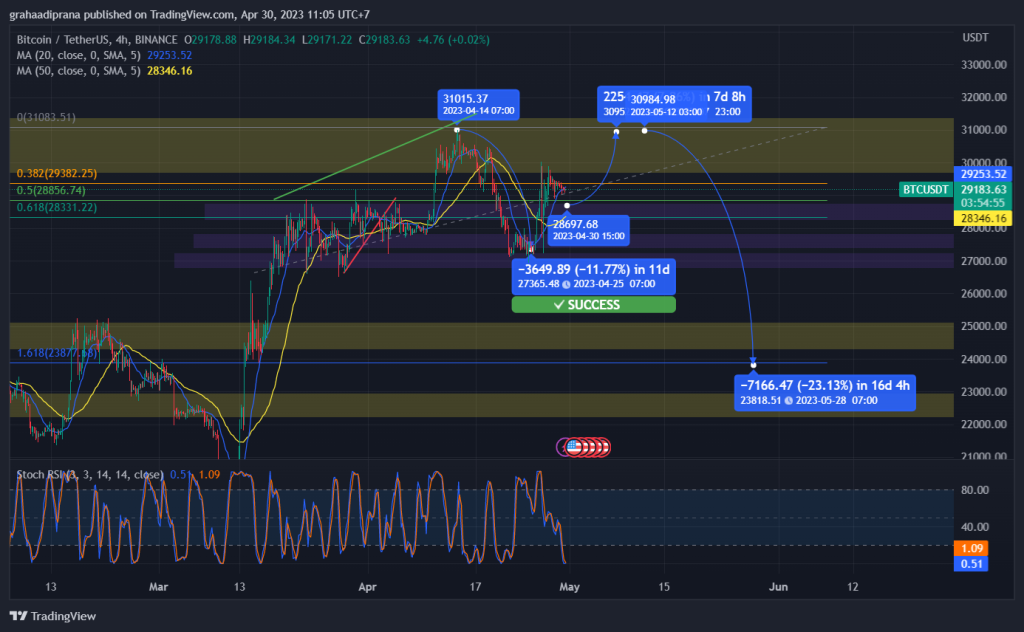The image size is (1024, 632).
Task: Select the -3649.89 (-11.77%) in 11d callout
Action: pyautogui.click(x=594, y=276)
